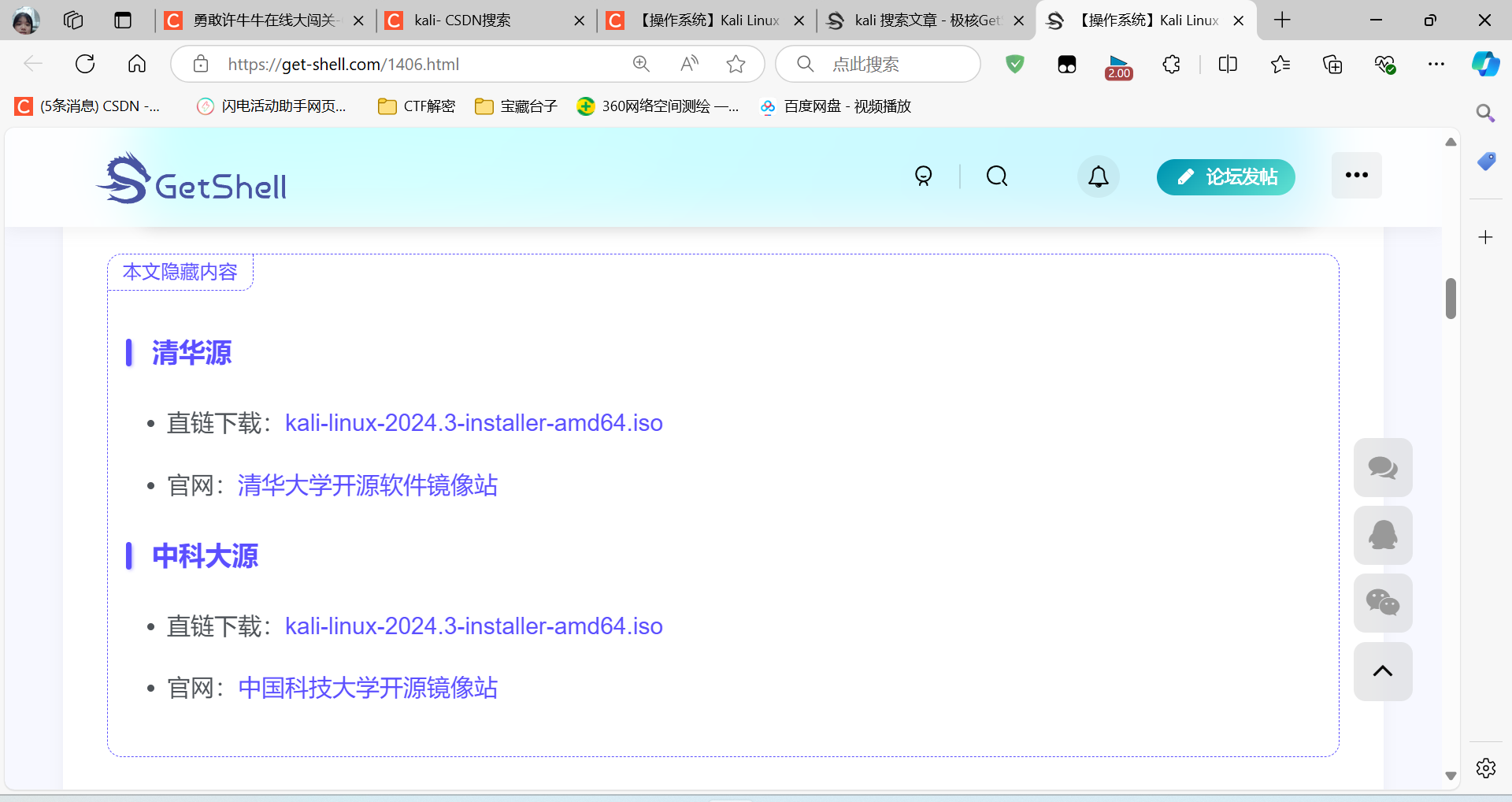The height and width of the screenshot is (802, 1512).
Task: Close the kali 搜索文章 tab
Action: 1019,20
